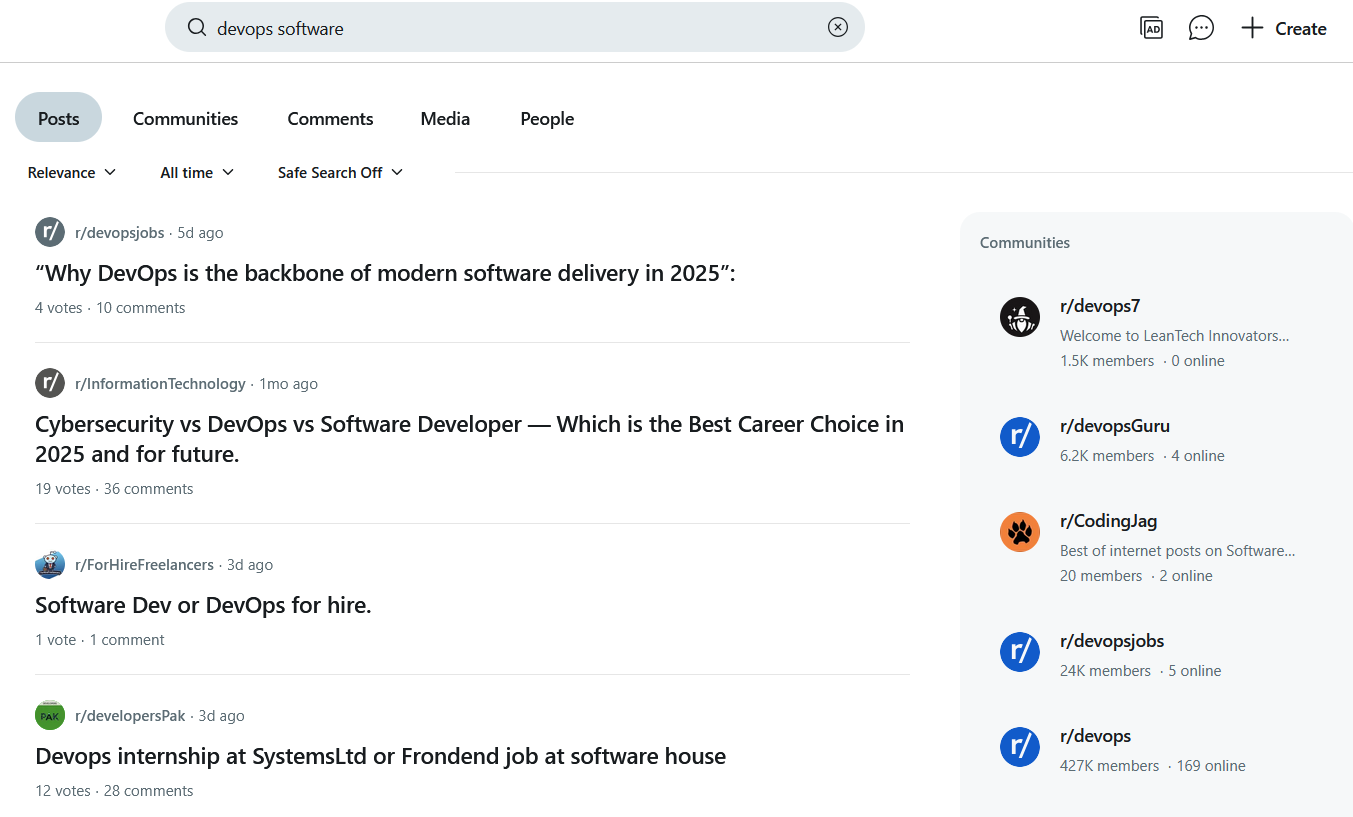Screen dimensions: 1353x817
Task: Open the r/ForHireFreelancers community link
Action: pyautogui.click(x=144, y=564)
